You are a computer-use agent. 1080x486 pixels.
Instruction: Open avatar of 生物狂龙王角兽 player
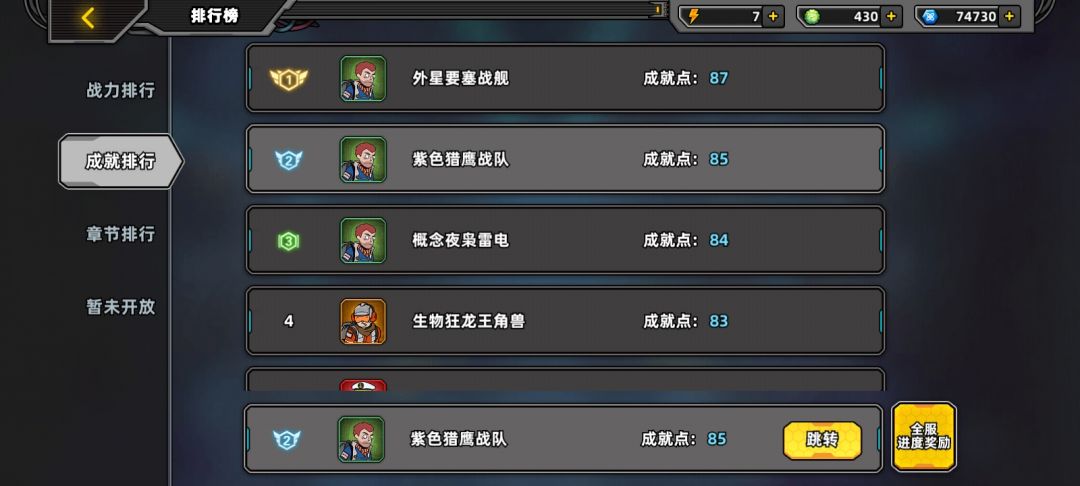click(x=363, y=321)
